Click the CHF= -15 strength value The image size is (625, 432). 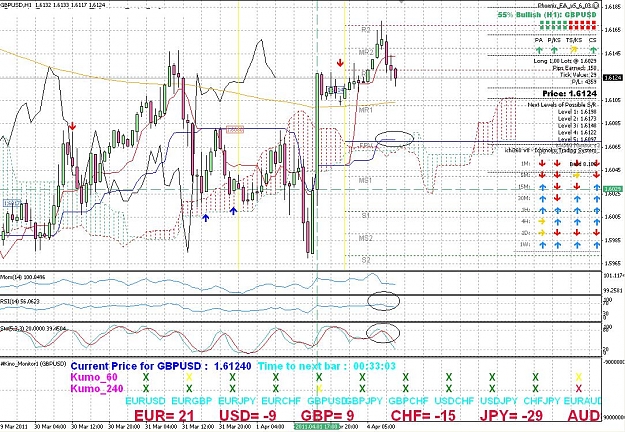[423, 416]
